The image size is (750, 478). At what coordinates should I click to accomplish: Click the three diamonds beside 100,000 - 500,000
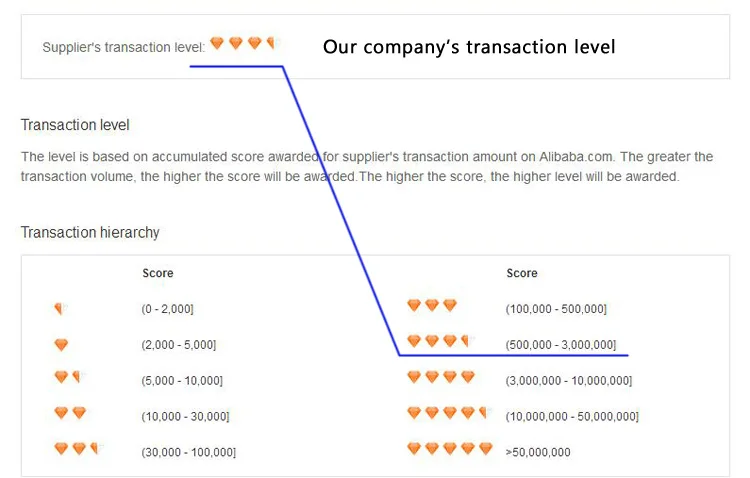click(432, 306)
